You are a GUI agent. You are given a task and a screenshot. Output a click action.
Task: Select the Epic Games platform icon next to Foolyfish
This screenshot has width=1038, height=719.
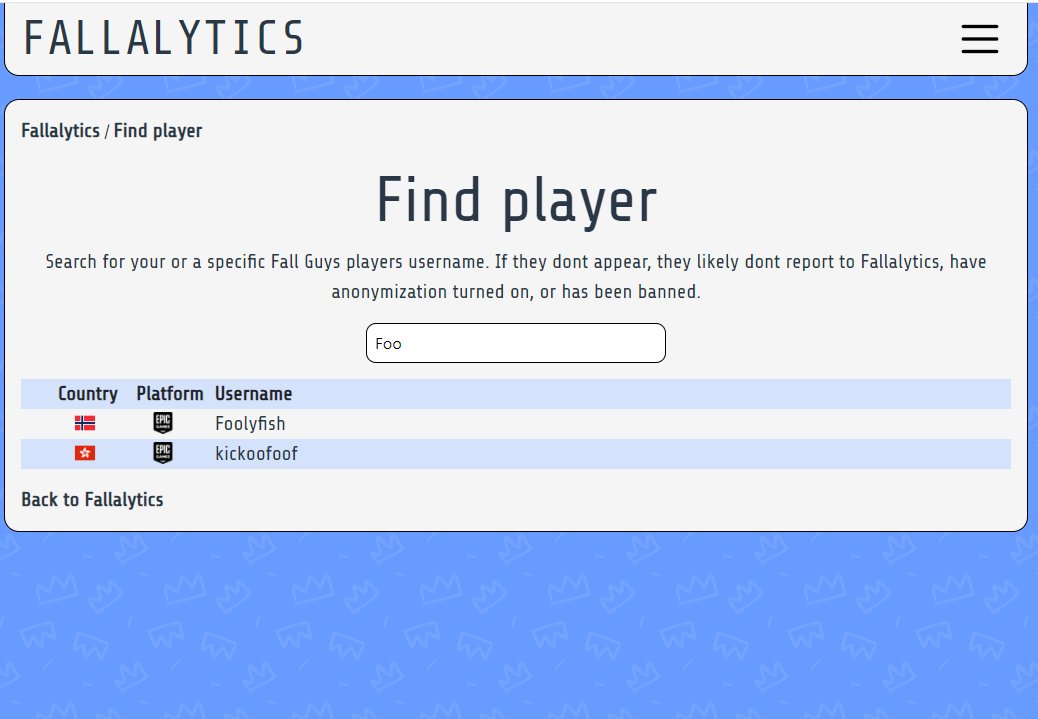pyautogui.click(x=161, y=422)
